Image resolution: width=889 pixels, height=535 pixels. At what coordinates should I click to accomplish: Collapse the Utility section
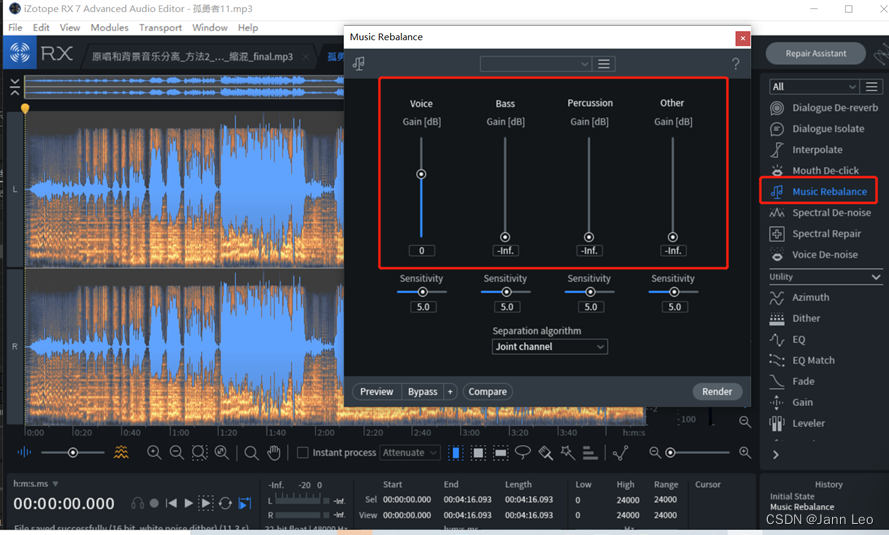coord(876,277)
